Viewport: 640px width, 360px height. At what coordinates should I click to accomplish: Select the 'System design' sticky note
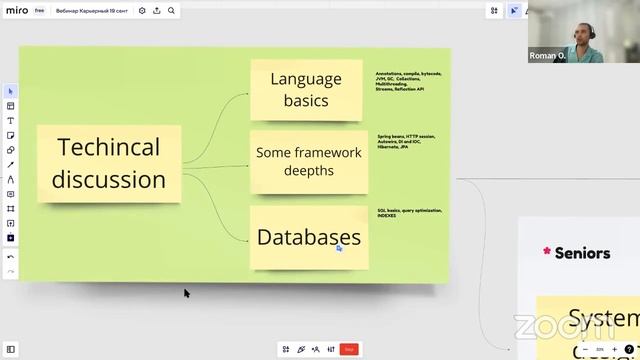click(x=588, y=328)
